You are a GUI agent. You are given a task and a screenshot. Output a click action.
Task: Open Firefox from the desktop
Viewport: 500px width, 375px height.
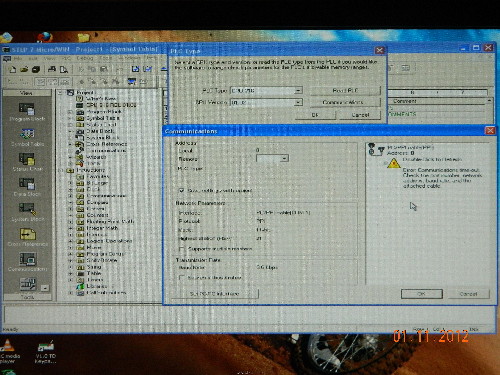[x=44, y=36]
